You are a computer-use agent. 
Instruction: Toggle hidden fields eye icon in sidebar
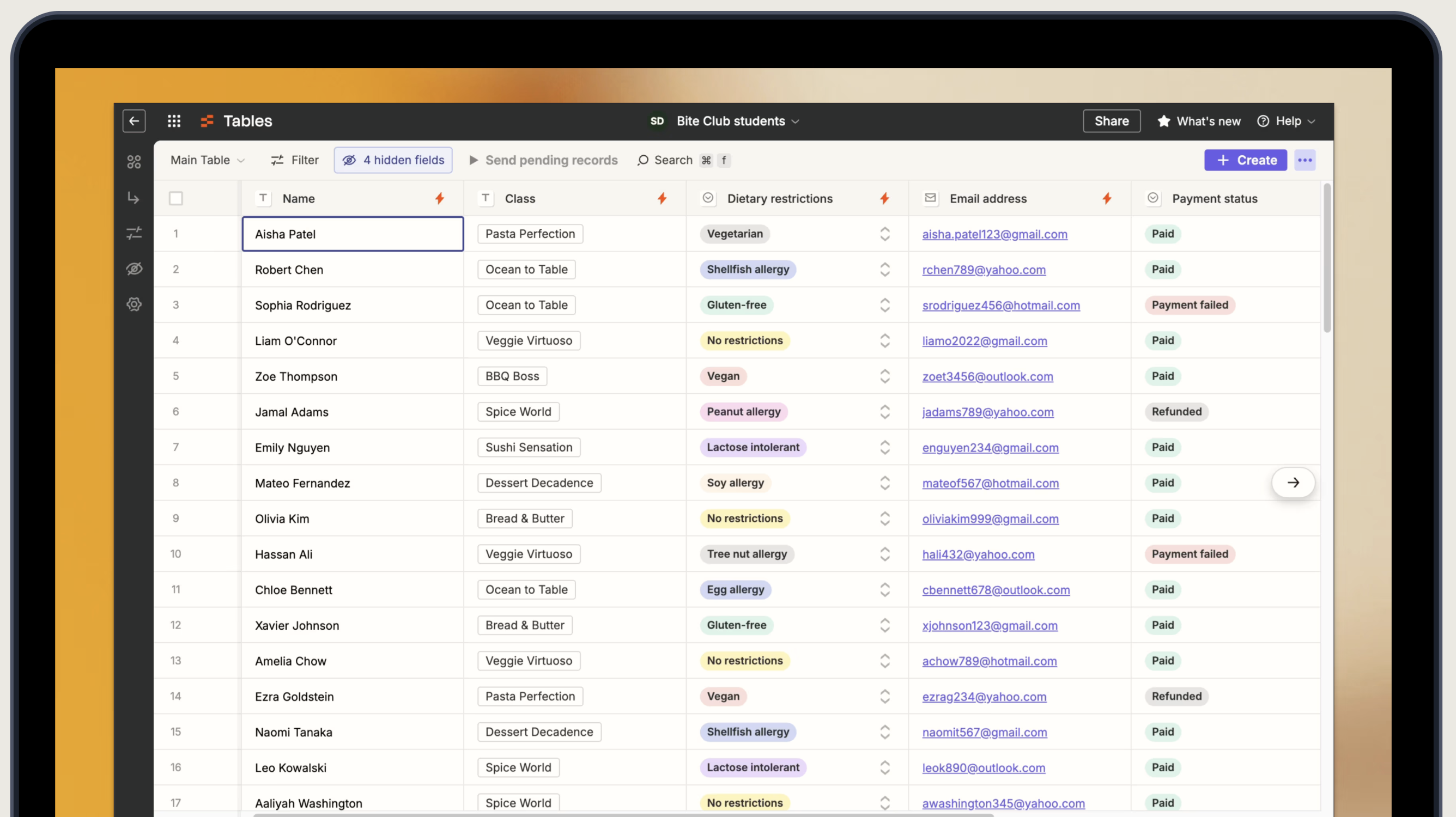134,269
